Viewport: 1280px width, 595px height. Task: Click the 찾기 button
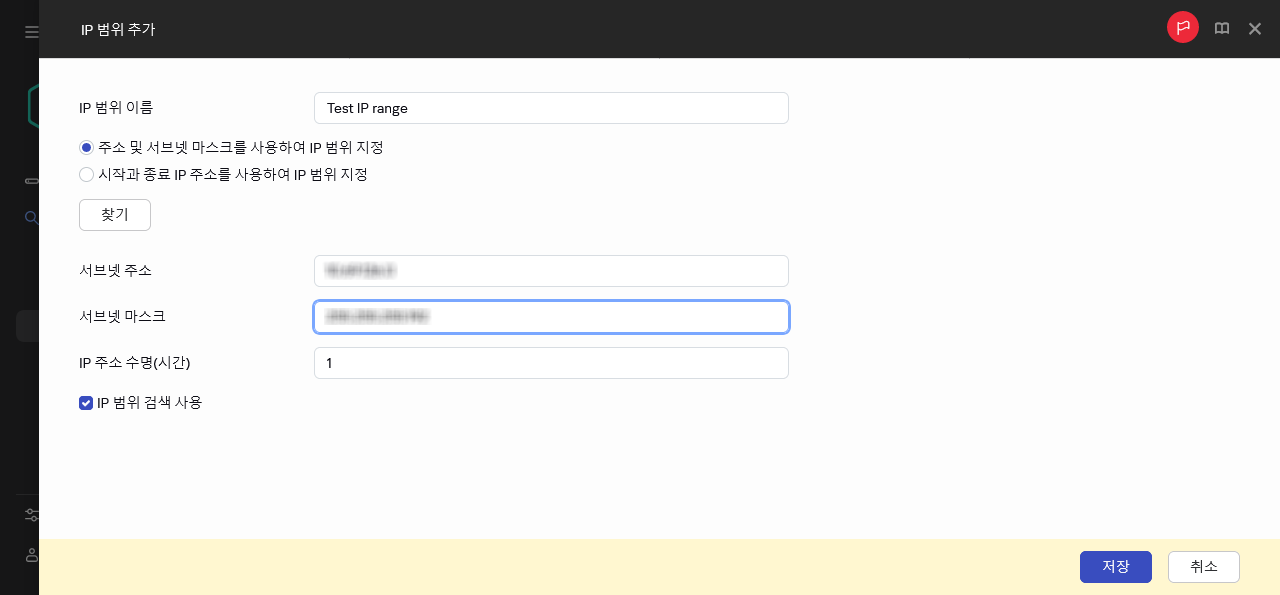(x=115, y=215)
